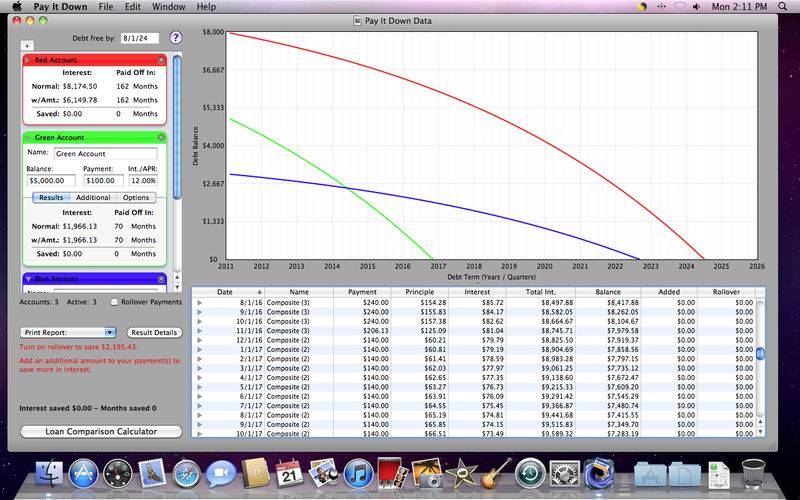Viewport: 800px width, 500px height.
Task: Switch to the Options tab
Action: point(136,197)
